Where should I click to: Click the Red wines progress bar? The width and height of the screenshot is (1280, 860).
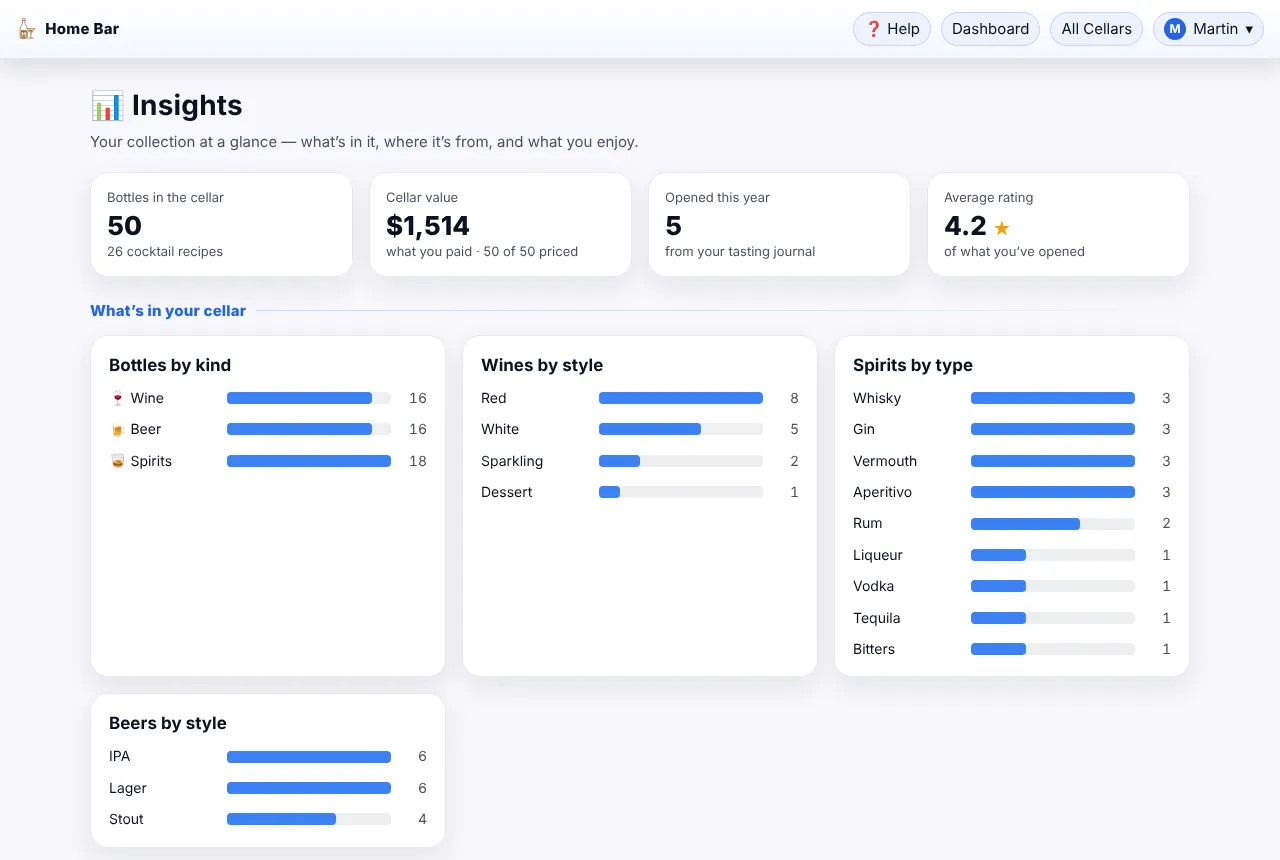coord(681,398)
